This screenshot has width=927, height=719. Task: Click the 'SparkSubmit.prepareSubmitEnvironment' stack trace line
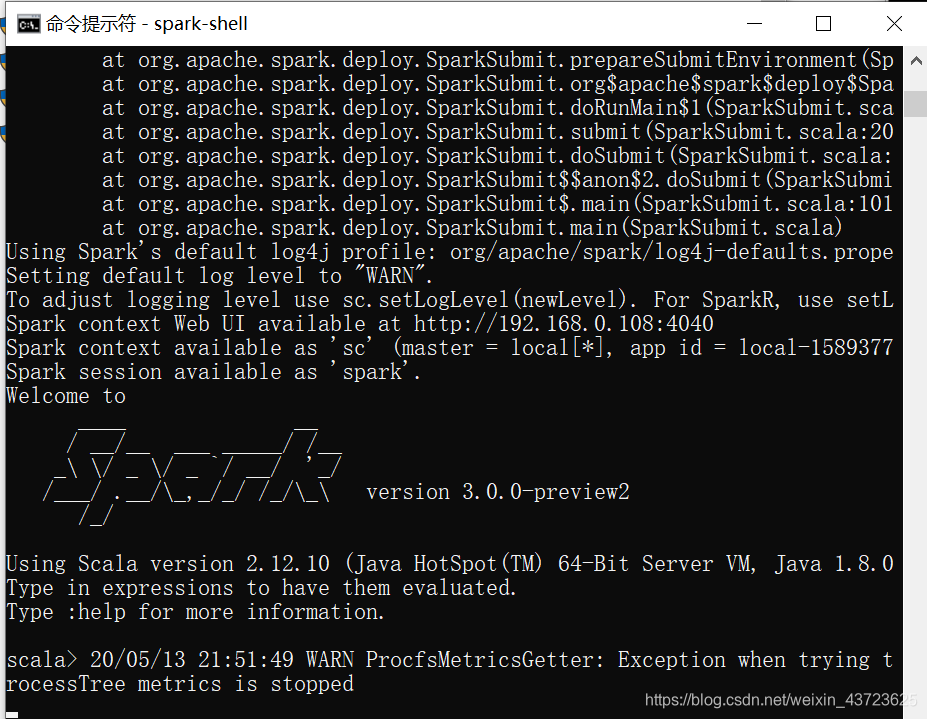(x=498, y=60)
